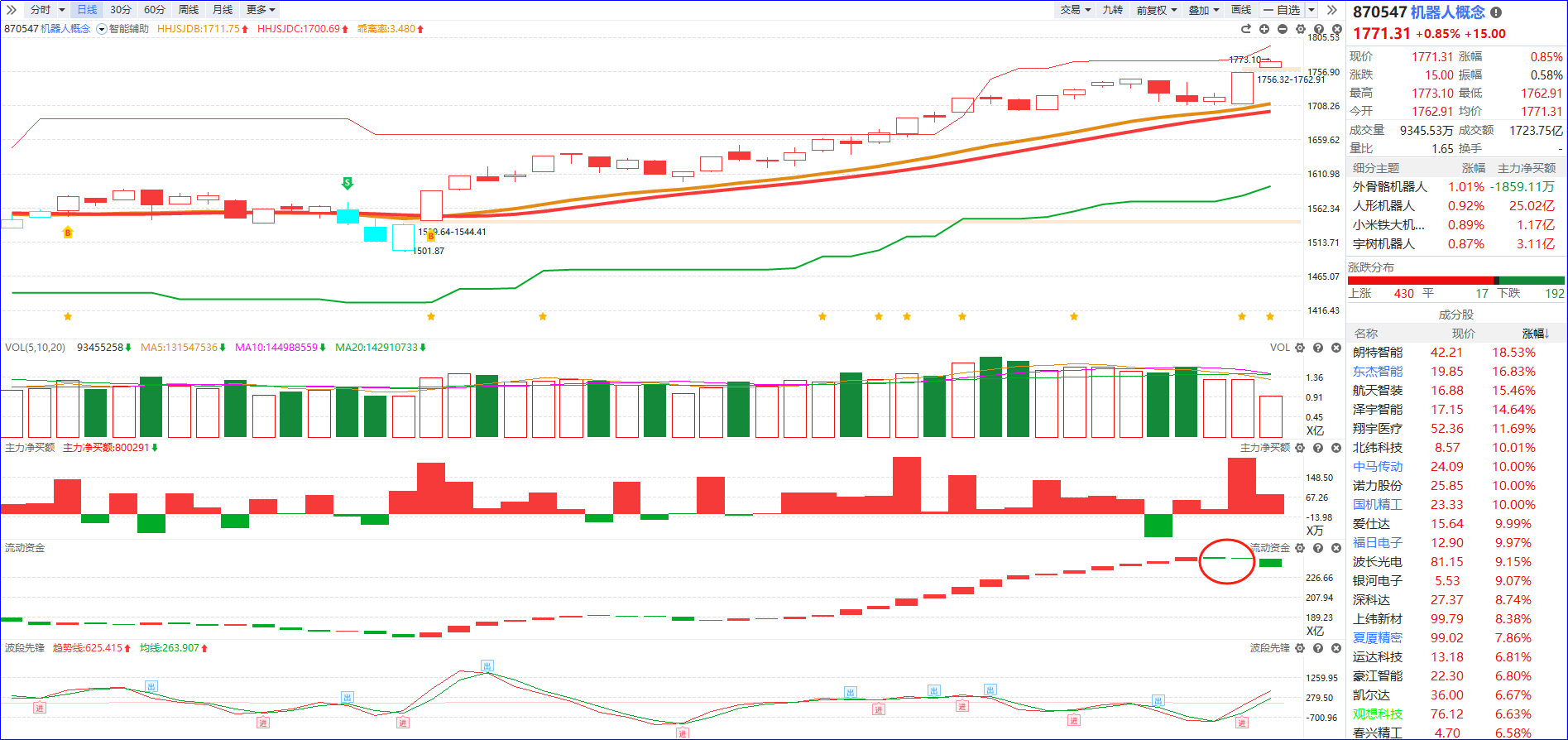Expand the 智能辅助 indicator dropdown
This screenshot has width=1568, height=740.
click(102, 29)
